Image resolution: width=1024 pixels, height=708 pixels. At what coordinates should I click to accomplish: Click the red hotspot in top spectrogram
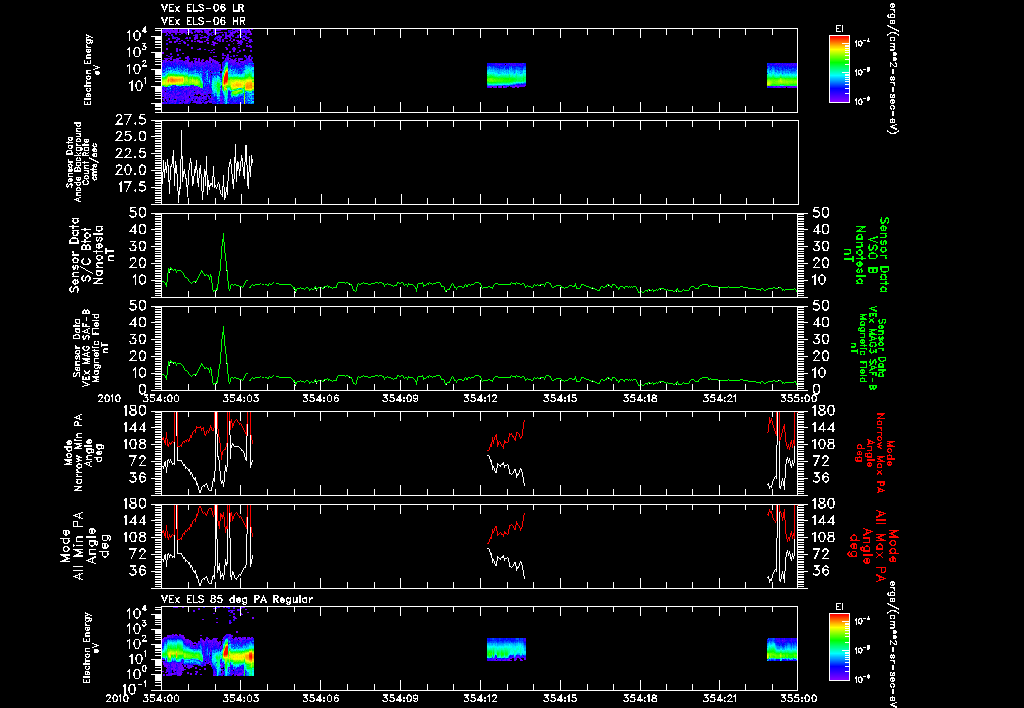[x=226, y=78]
